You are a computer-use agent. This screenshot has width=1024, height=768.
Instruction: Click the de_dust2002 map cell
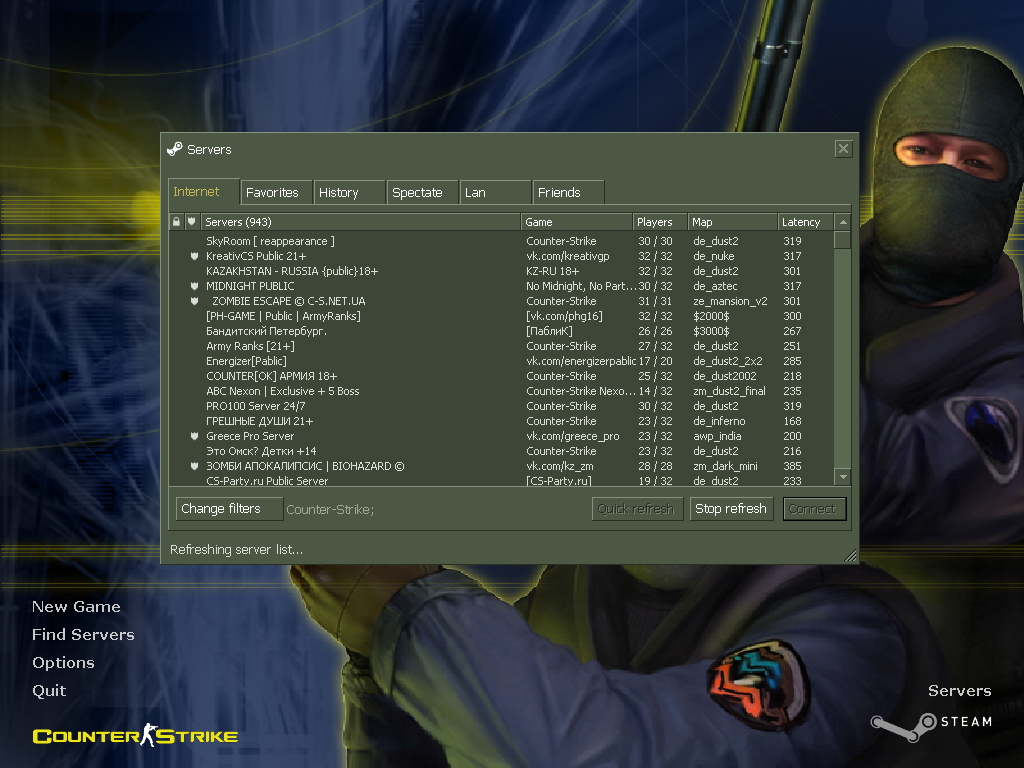tap(725, 376)
